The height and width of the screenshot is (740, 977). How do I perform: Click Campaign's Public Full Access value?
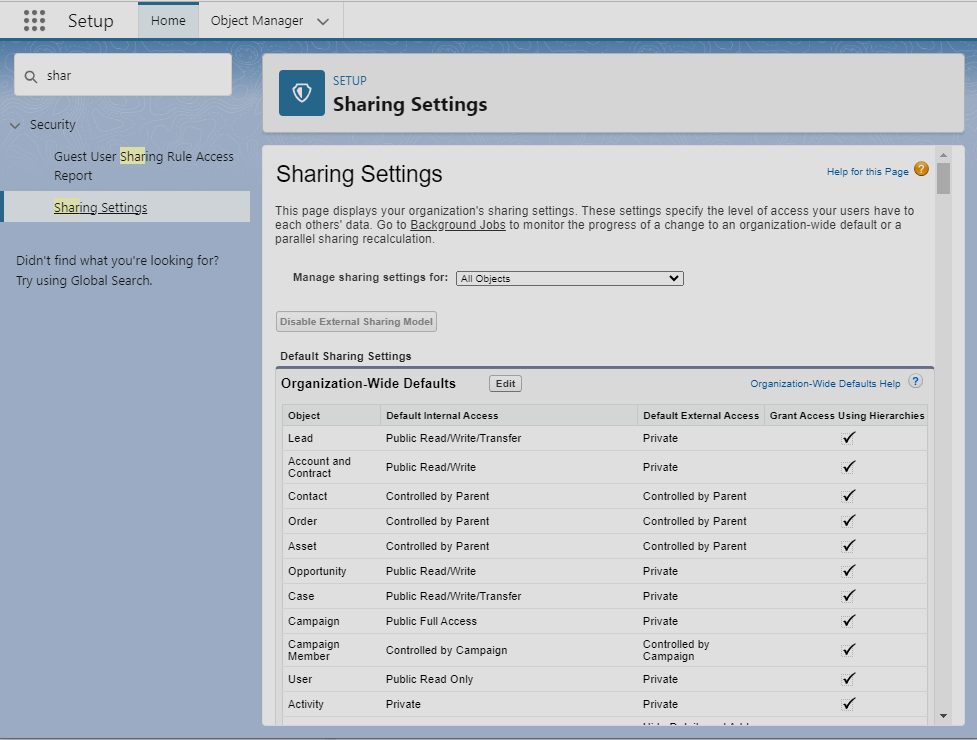coord(431,621)
